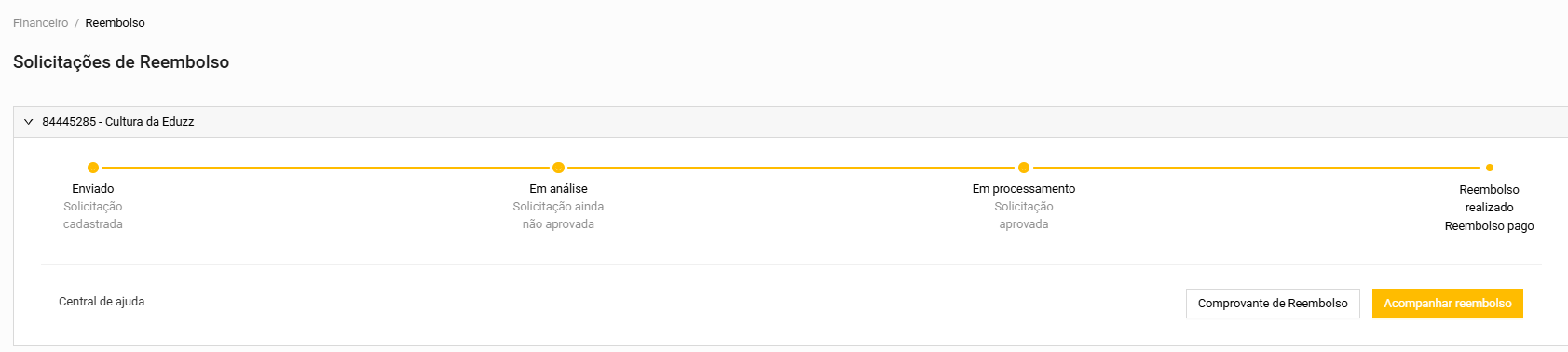Go to Financeiro breadcrumb
Viewport: 1568px width, 352px height.
pos(40,23)
